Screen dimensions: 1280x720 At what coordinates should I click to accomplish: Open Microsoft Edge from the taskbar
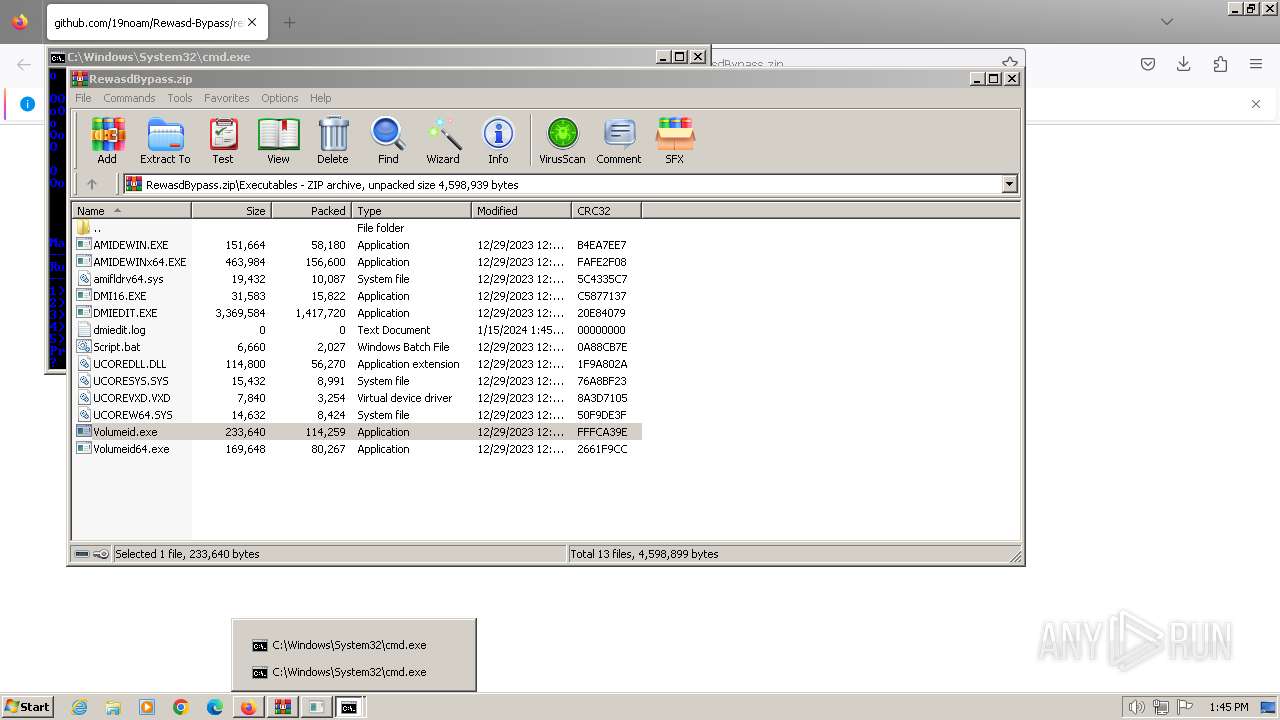215,707
